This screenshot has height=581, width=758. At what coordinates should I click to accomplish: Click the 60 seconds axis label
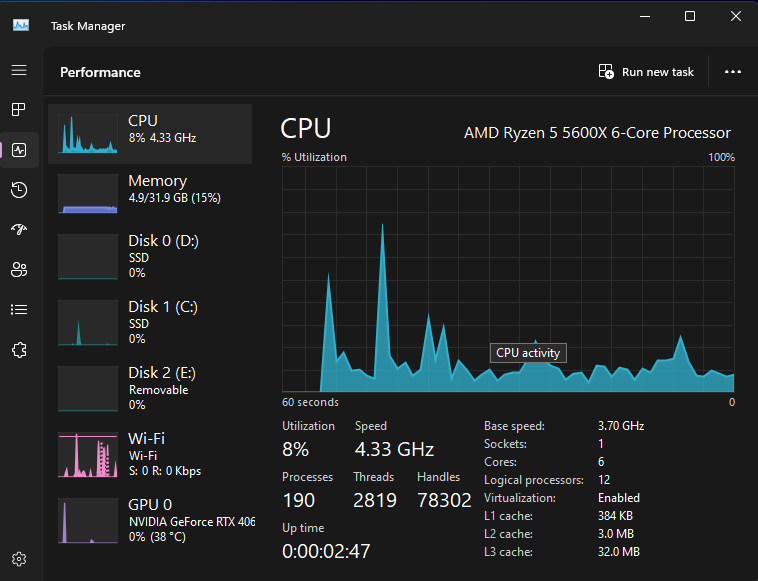pos(310,402)
